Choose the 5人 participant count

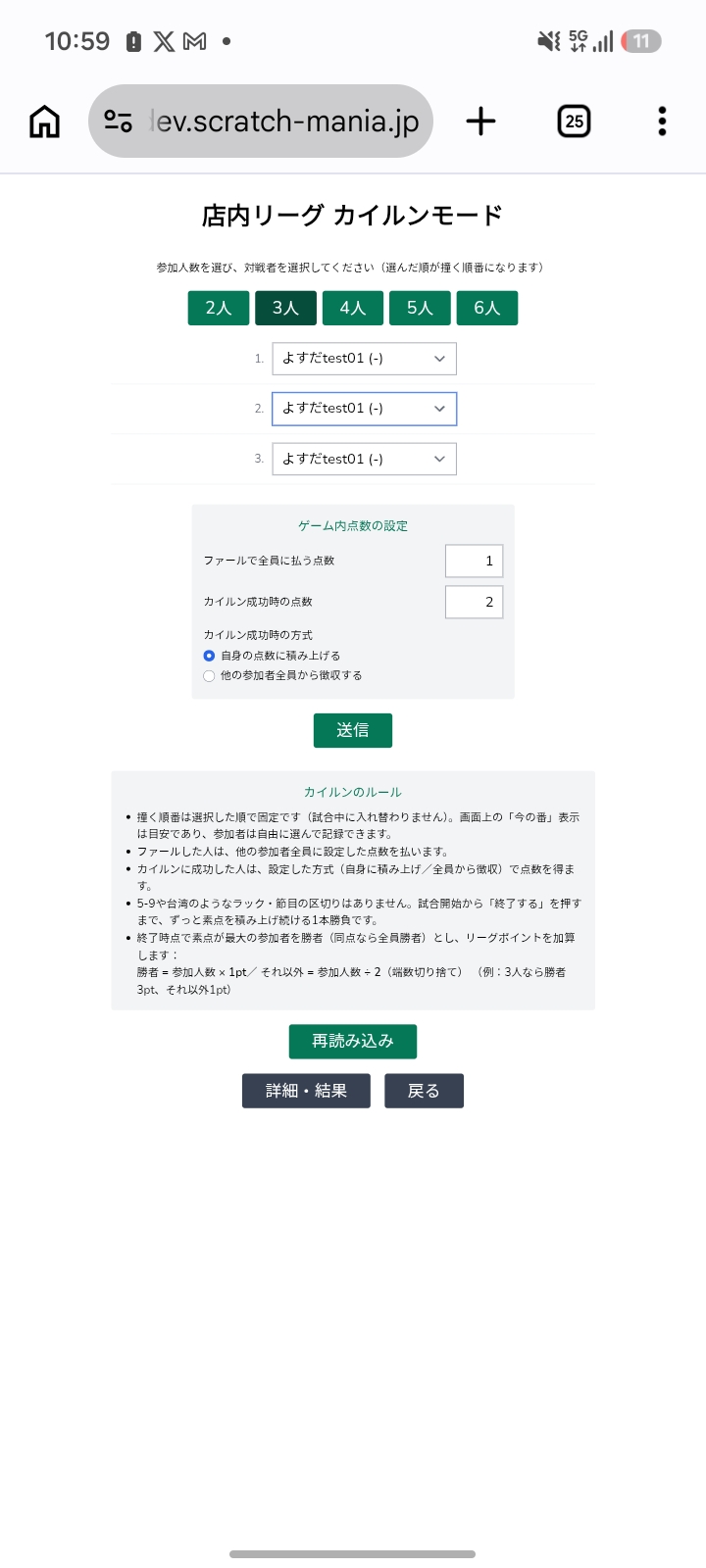pos(420,308)
